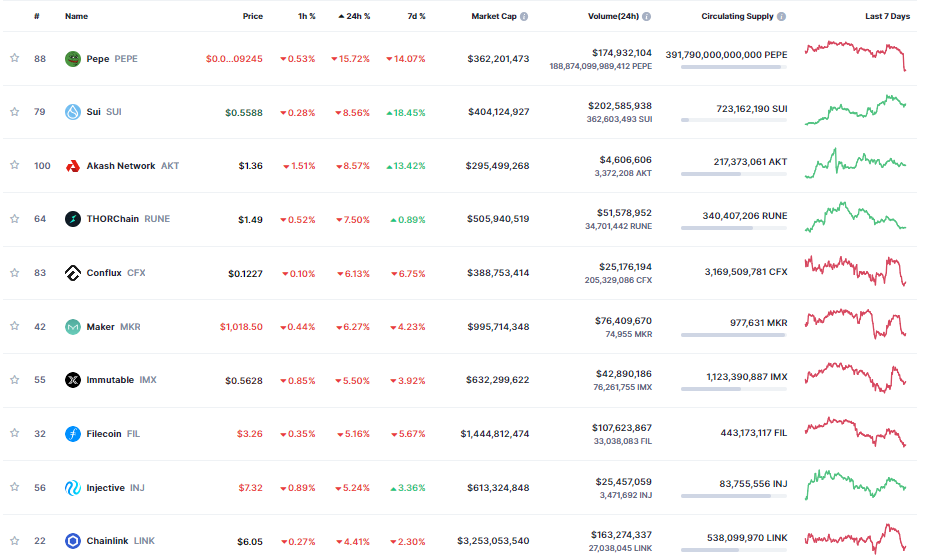Sort by the 1h % column header
Screen dimensions: 938x560
point(306,16)
